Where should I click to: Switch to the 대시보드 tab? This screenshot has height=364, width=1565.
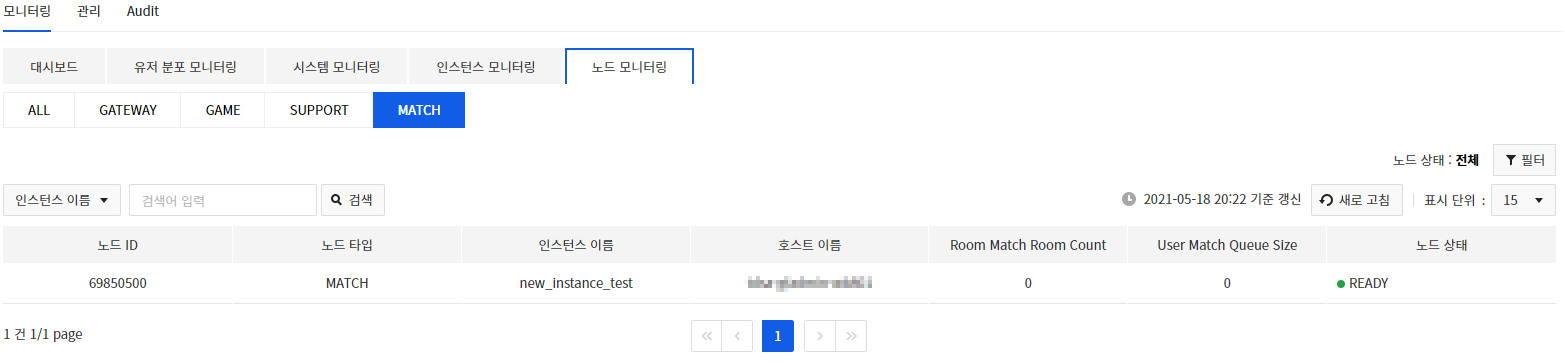pos(54,67)
